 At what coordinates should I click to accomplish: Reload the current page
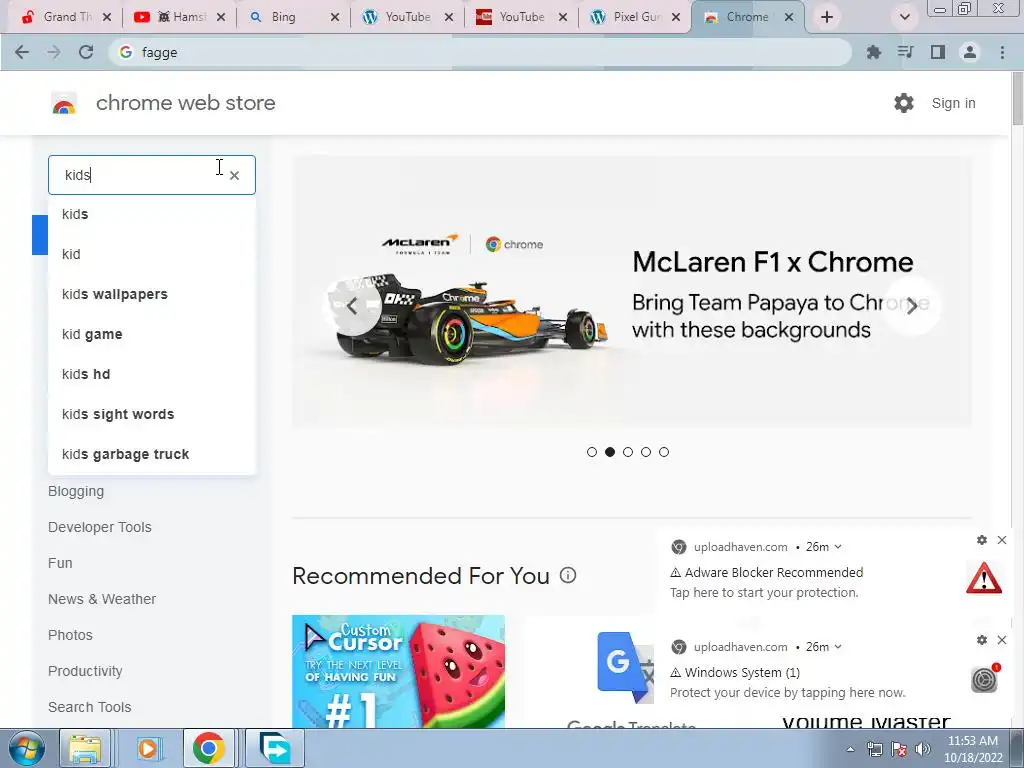[x=86, y=52]
